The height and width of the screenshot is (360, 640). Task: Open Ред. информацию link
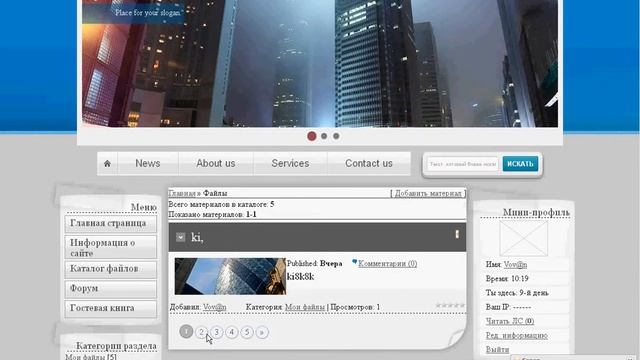click(517, 336)
